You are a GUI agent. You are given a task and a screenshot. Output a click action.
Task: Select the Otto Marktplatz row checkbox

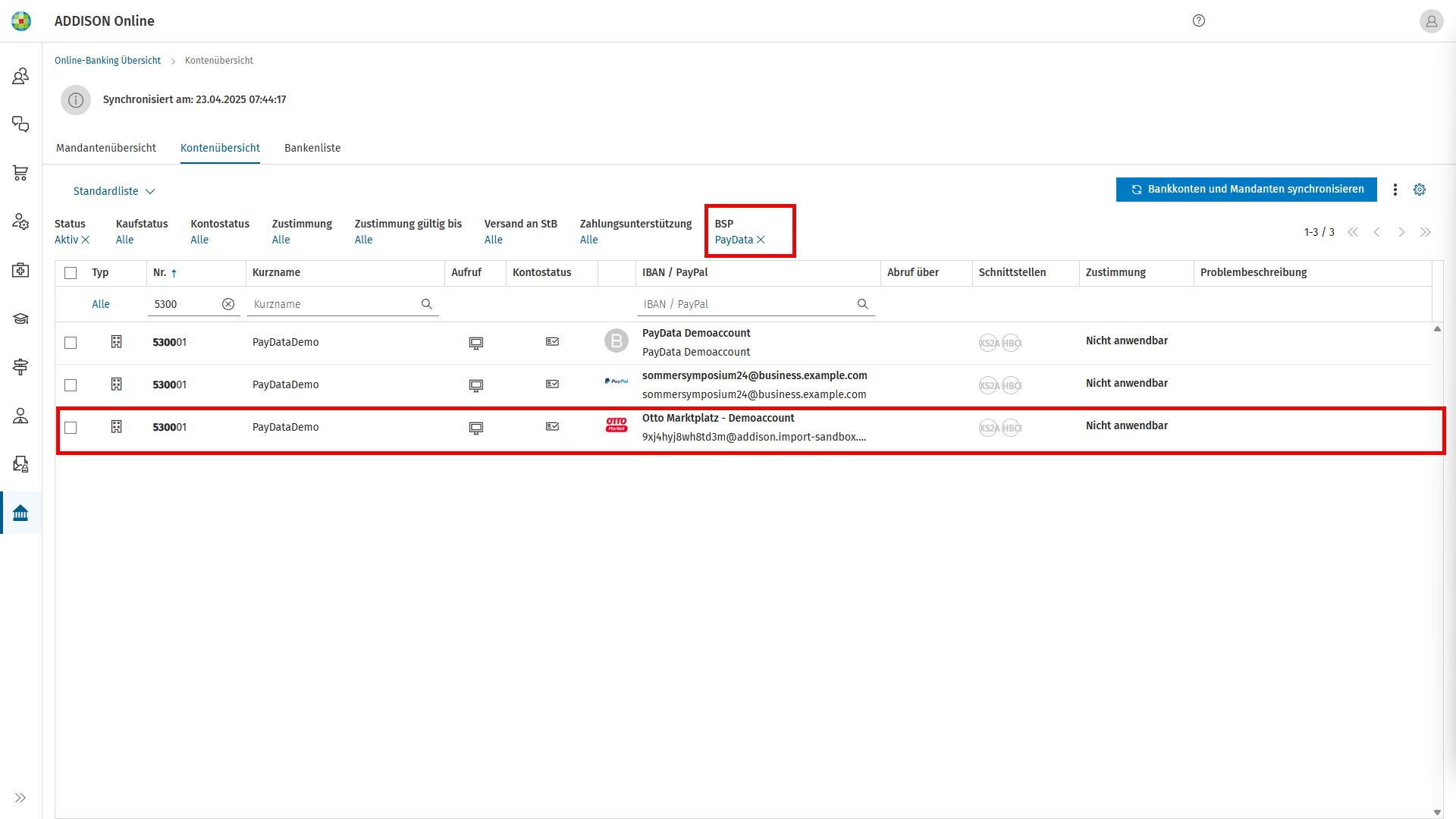point(71,428)
